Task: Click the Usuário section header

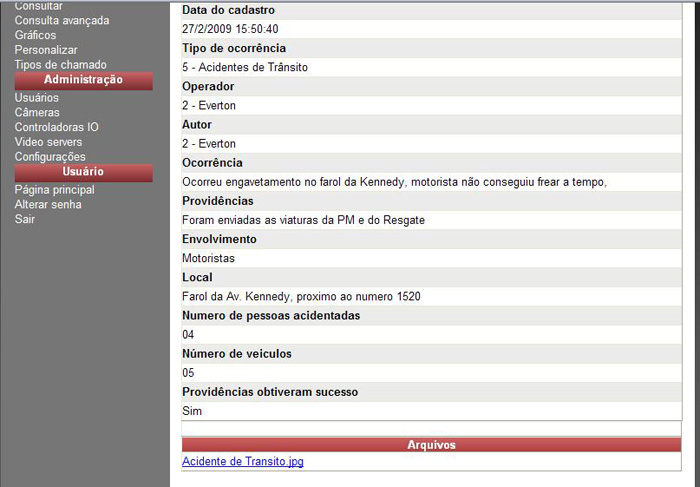Action: point(84,172)
